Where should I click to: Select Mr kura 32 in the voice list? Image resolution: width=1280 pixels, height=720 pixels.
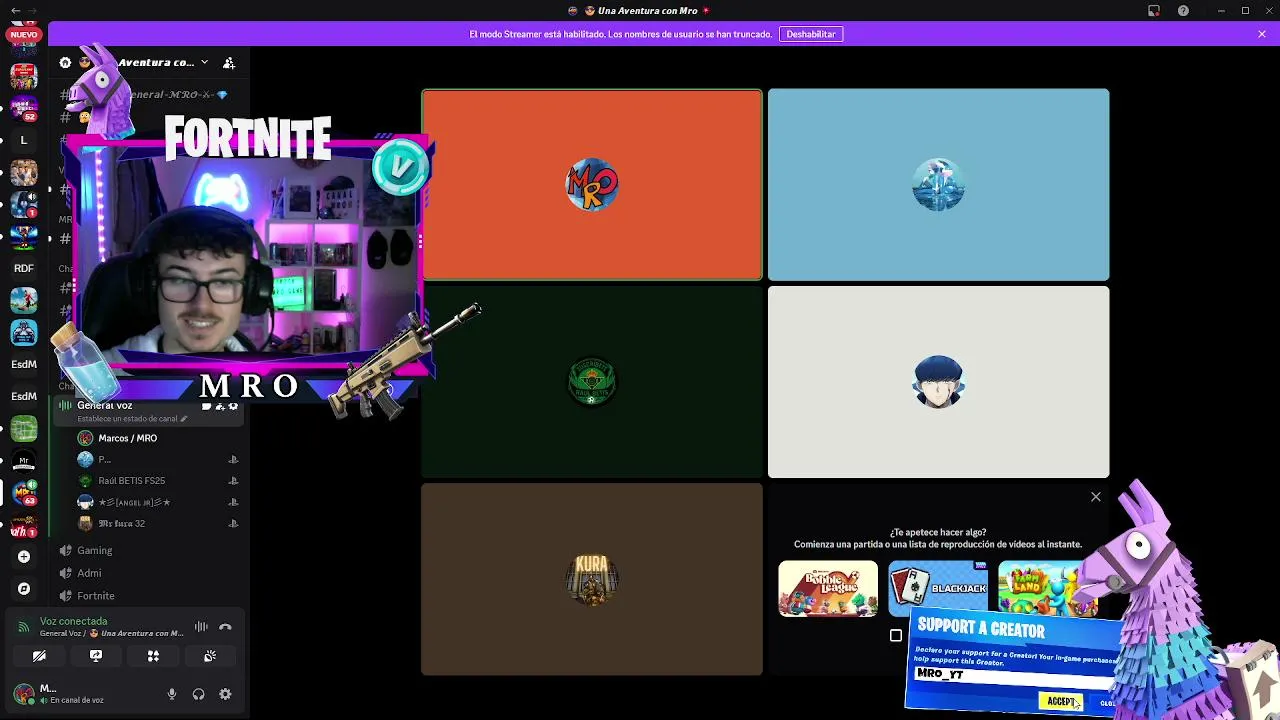coord(122,524)
